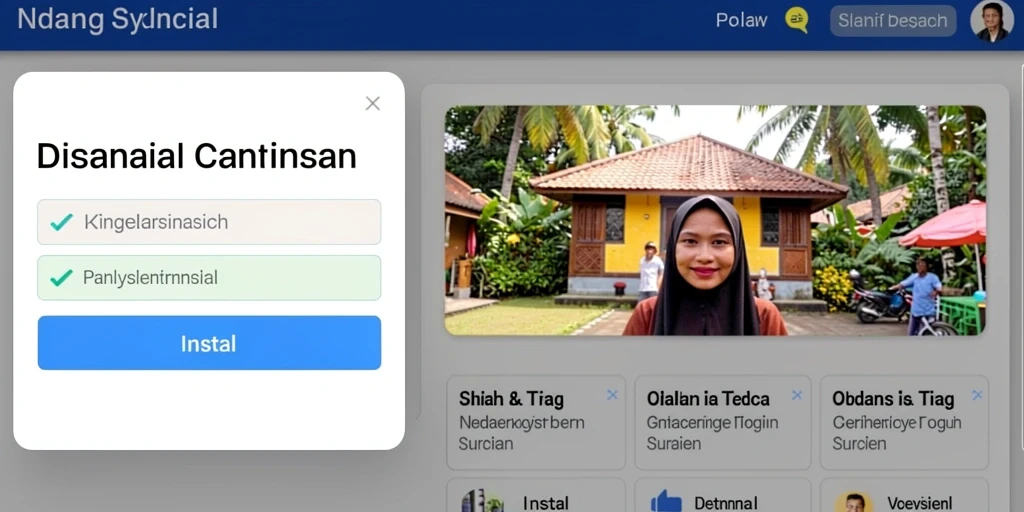
Task: Open the woman's house photo
Action: pos(715,220)
